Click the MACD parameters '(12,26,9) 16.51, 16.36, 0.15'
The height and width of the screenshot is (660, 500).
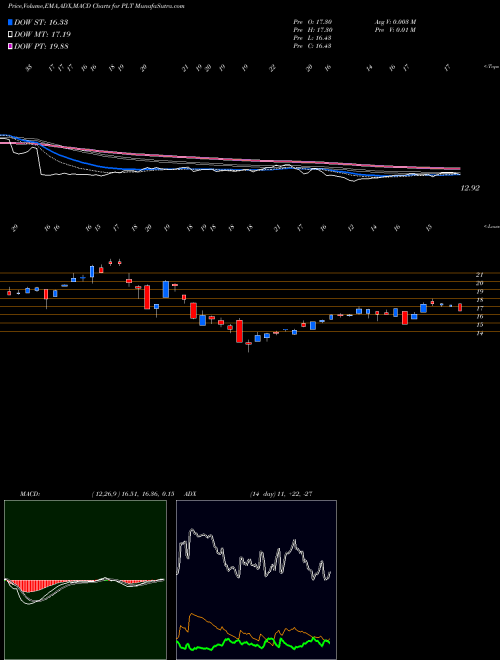point(133,494)
